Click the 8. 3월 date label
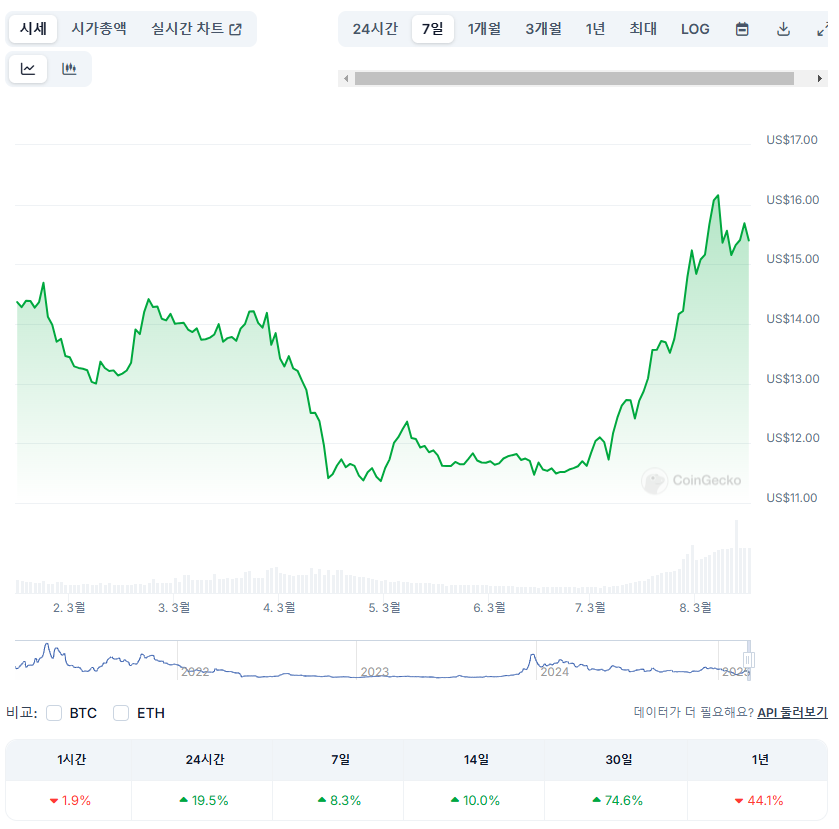Image resolution: width=839 pixels, height=829 pixels. 695,607
